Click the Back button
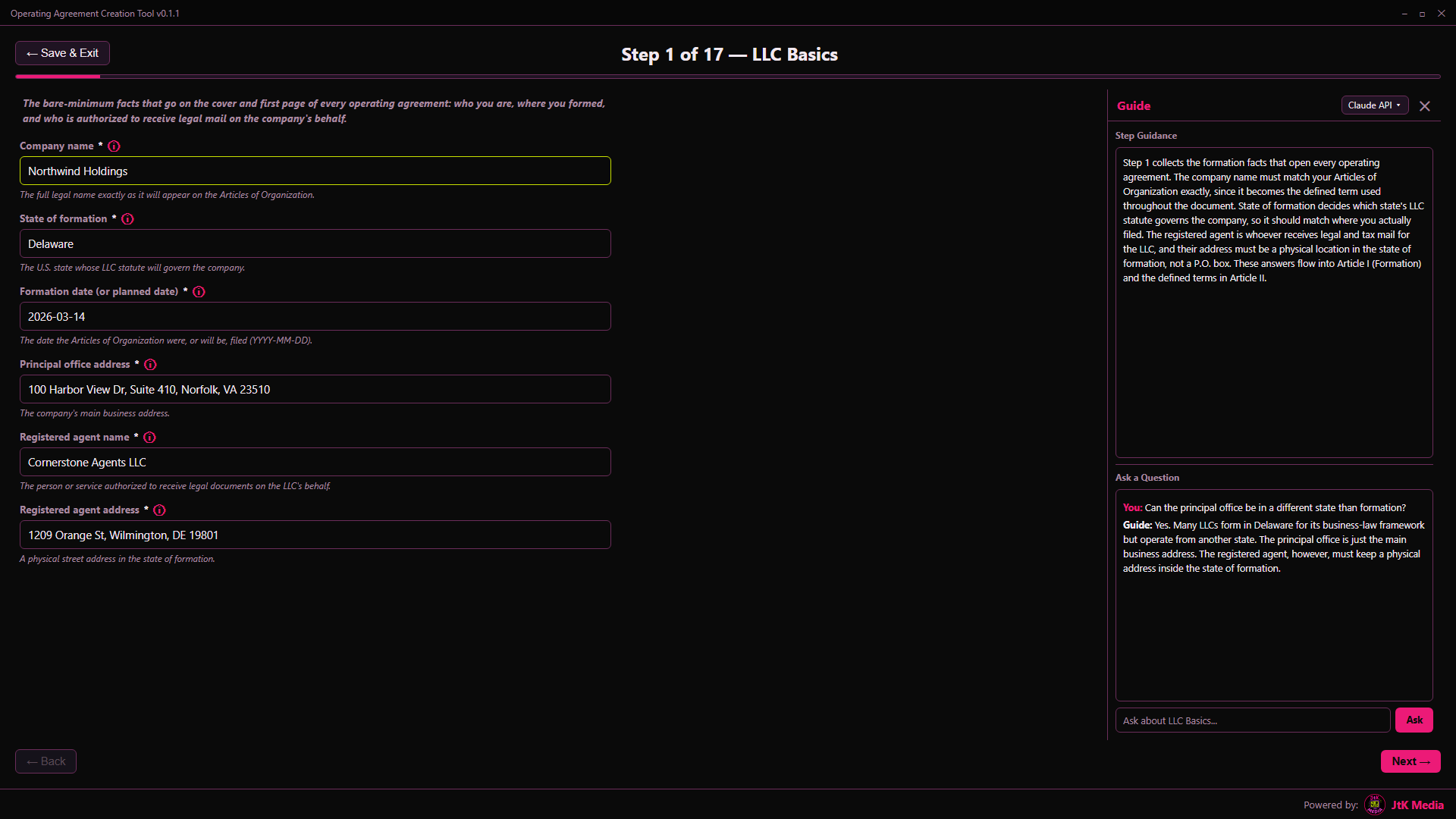 (x=45, y=761)
